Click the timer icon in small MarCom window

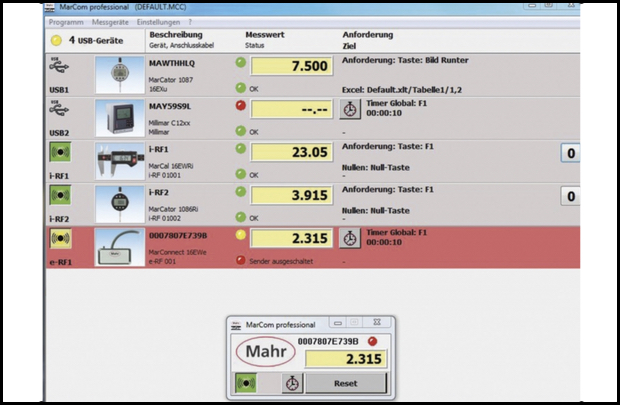(x=293, y=383)
